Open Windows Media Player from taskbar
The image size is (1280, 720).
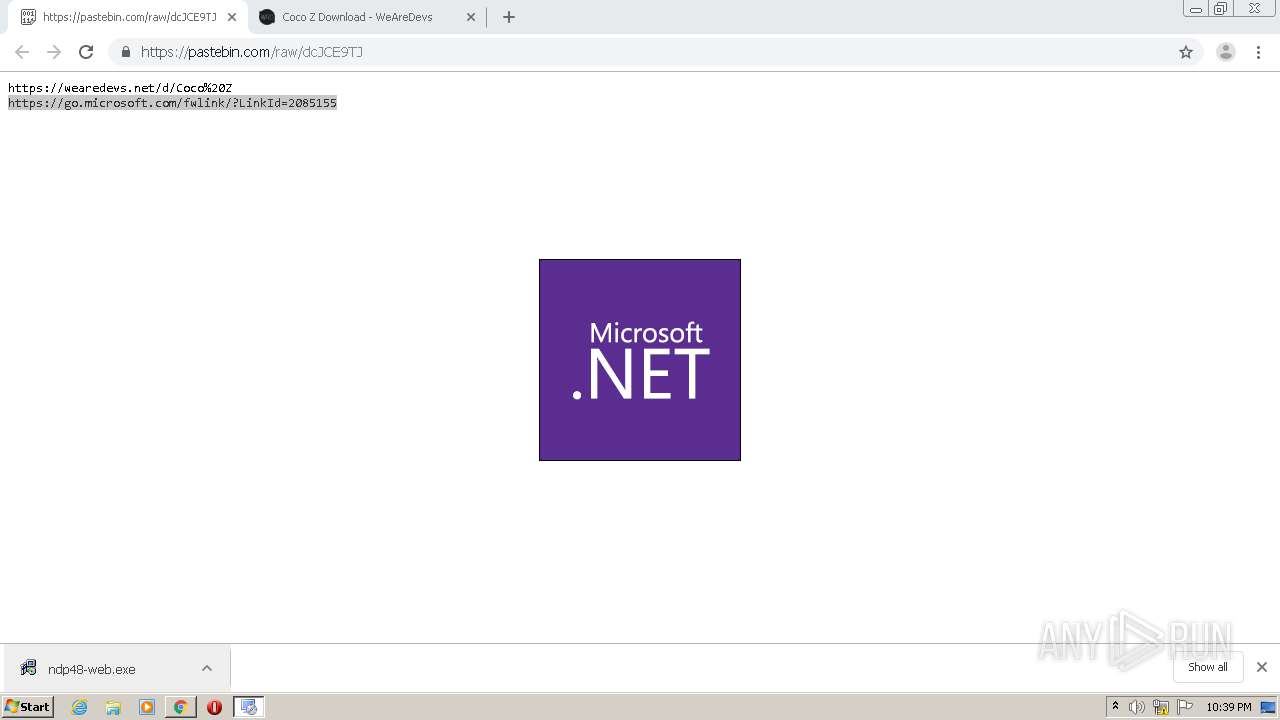point(147,707)
